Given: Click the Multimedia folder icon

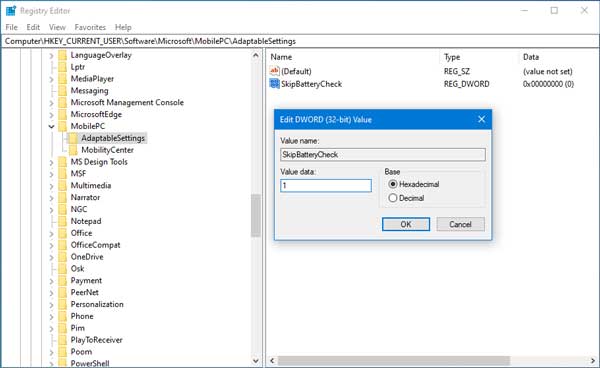Looking at the screenshot, I should pos(62,186).
